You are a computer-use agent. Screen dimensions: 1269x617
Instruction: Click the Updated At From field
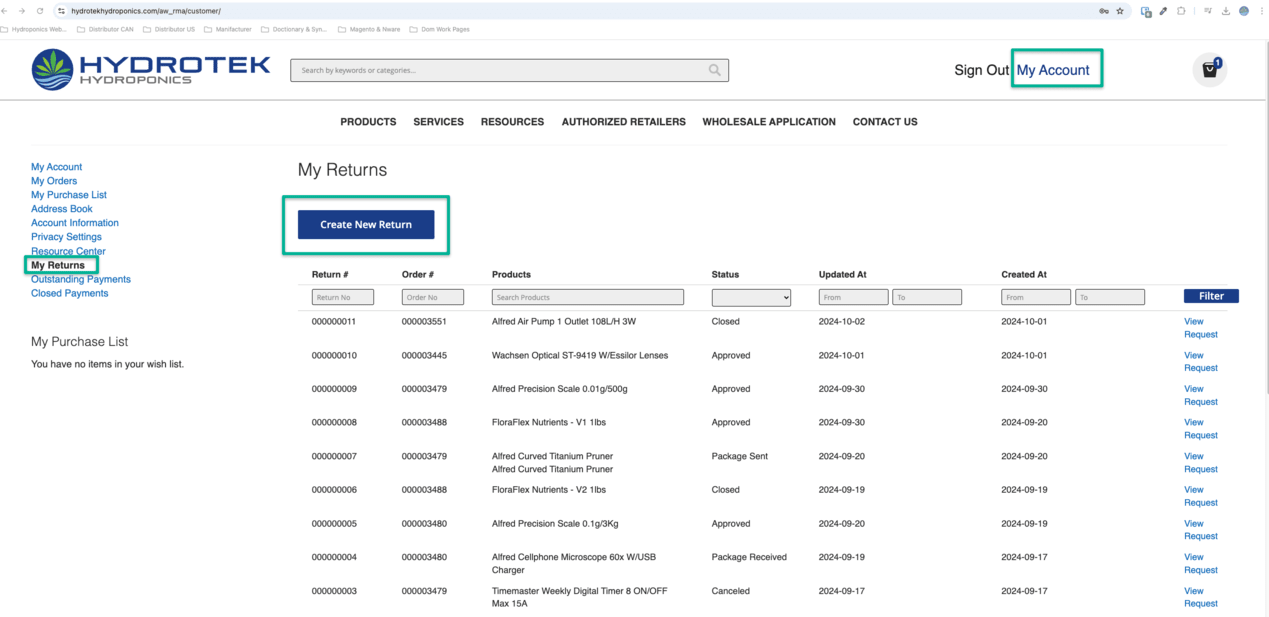(853, 297)
